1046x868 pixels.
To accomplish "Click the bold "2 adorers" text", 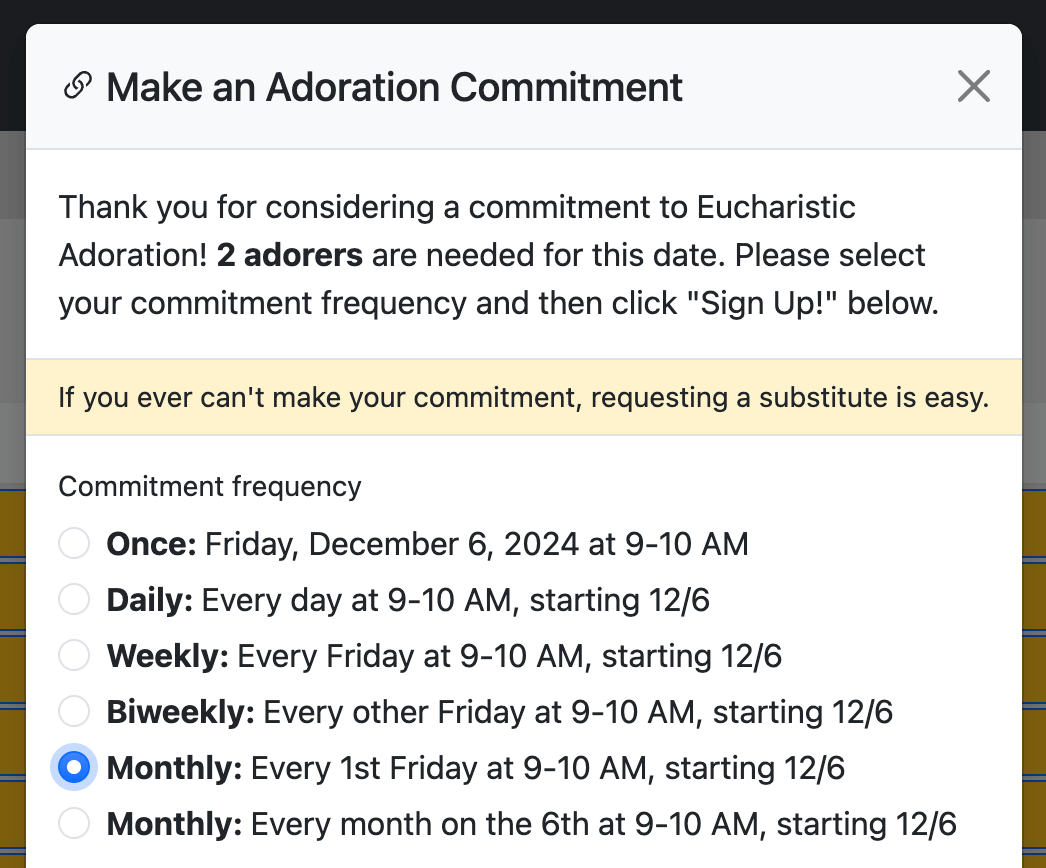I will coord(290,255).
